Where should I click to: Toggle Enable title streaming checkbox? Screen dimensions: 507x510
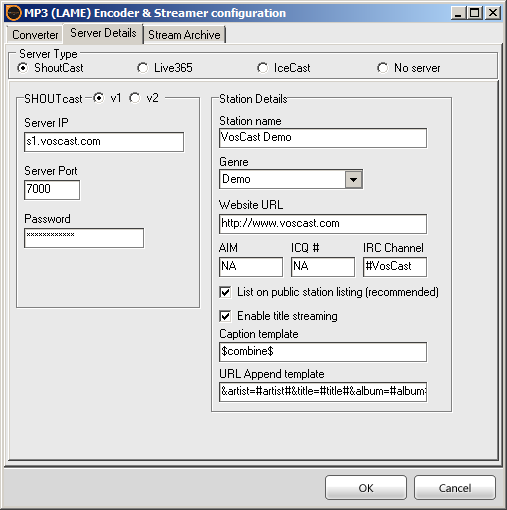(225, 316)
